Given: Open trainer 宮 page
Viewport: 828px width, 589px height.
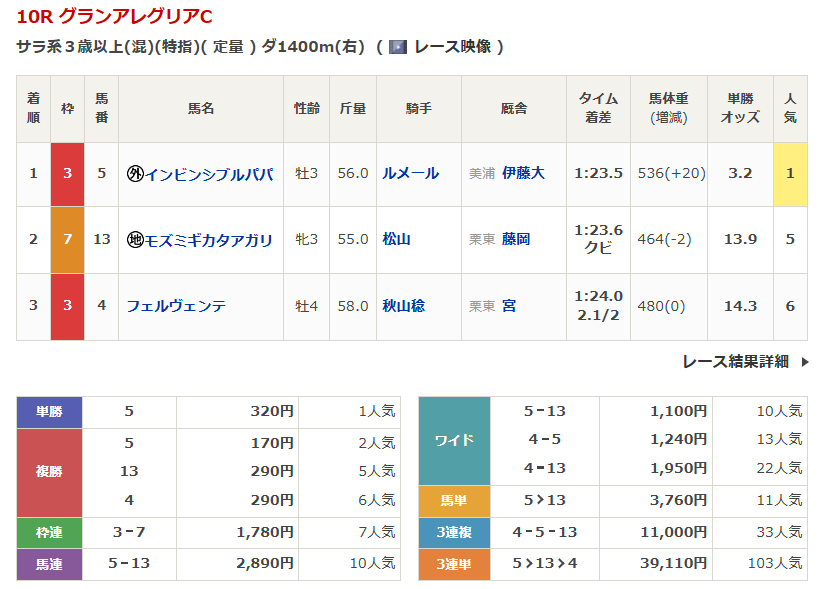Looking at the screenshot, I should coord(509,306).
